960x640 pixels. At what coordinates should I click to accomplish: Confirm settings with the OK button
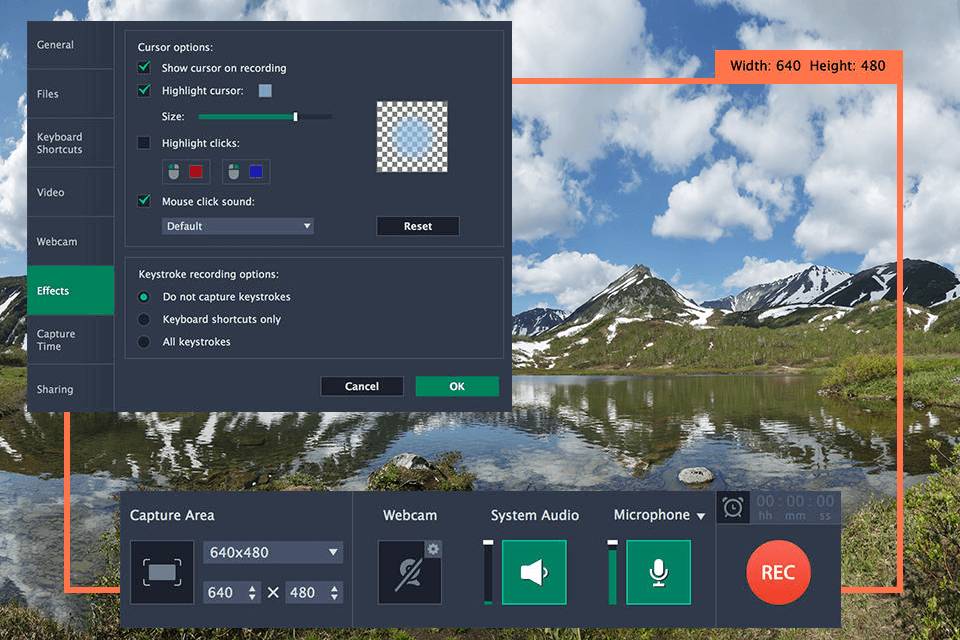click(x=457, y=386)
